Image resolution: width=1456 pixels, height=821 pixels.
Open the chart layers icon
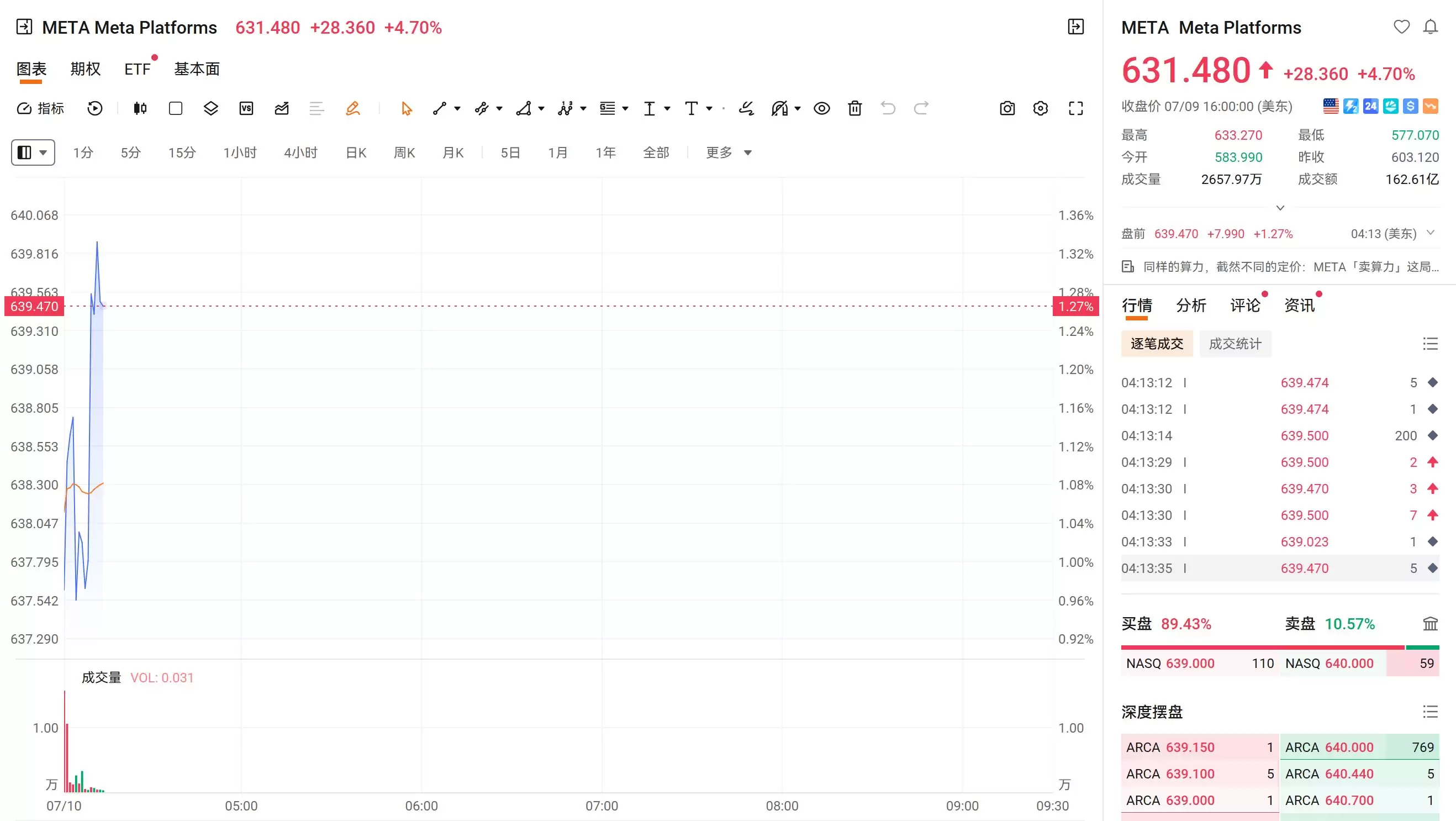click(x=211, y=108)
